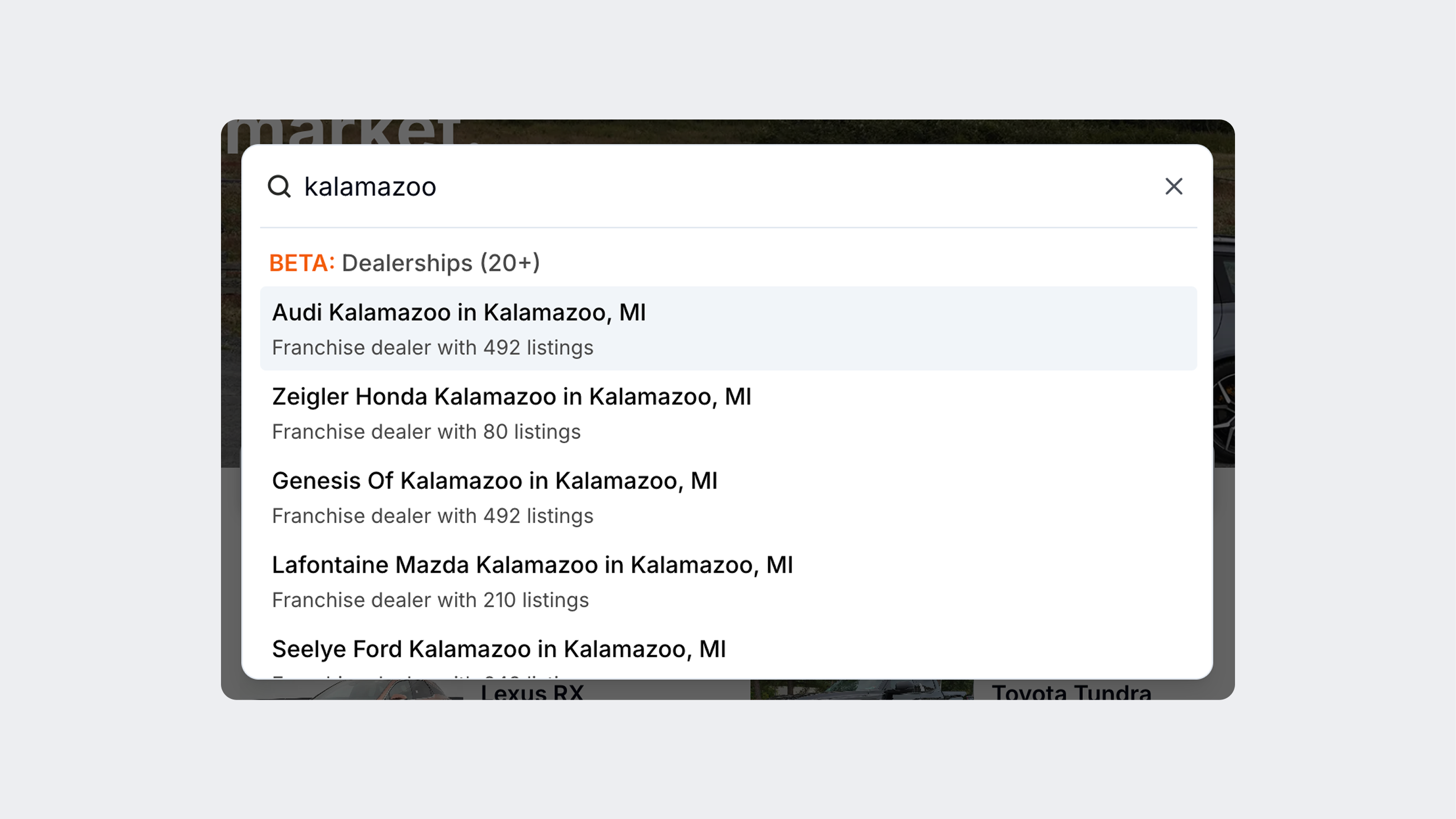The width and height of the screenshot is (1456, 819).
Task: Click the 492 listings line under Genesis
Action: (433, 516)
